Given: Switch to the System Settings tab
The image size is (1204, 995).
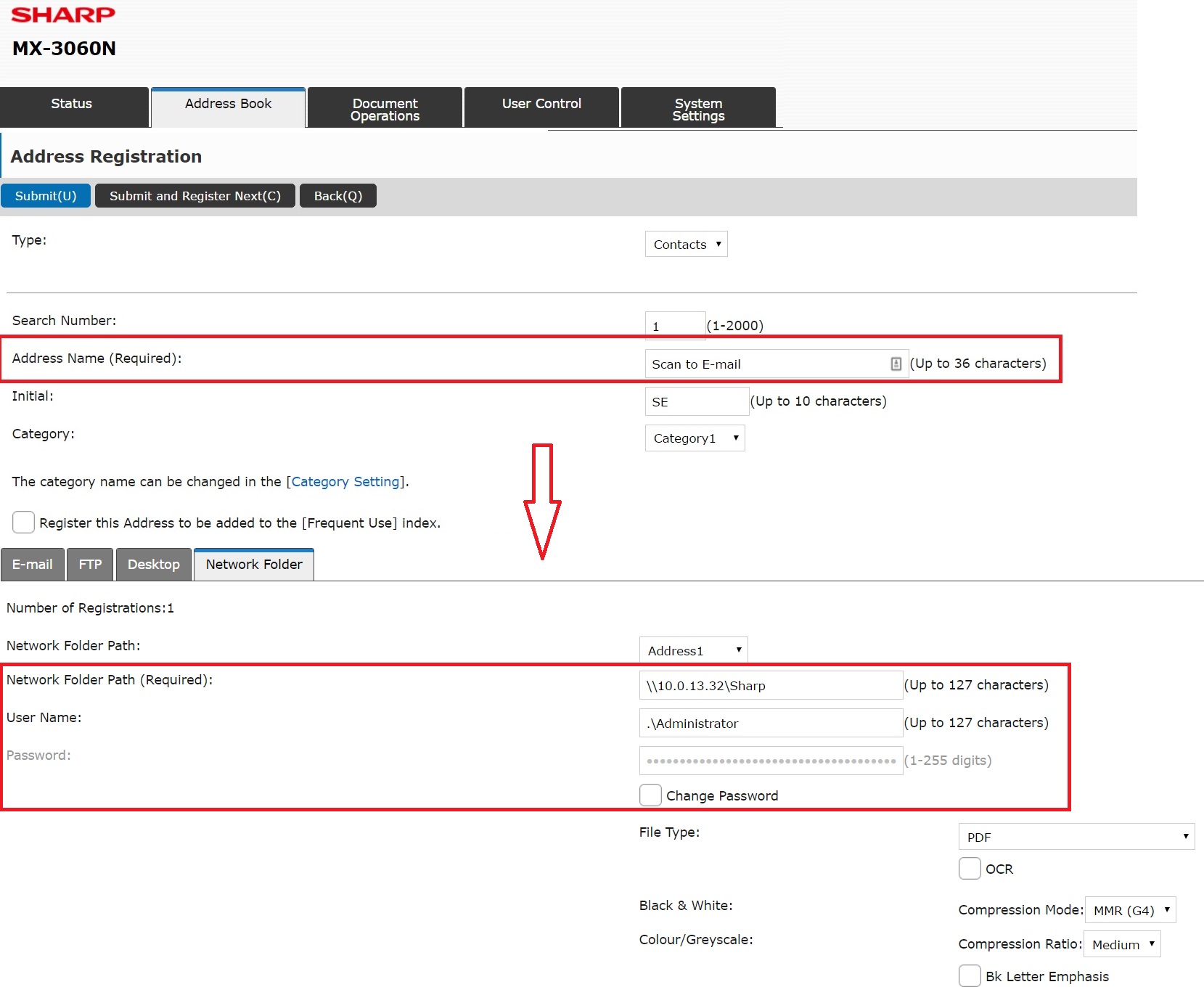Looking at the screenshot, I should [x=698, y=109].
